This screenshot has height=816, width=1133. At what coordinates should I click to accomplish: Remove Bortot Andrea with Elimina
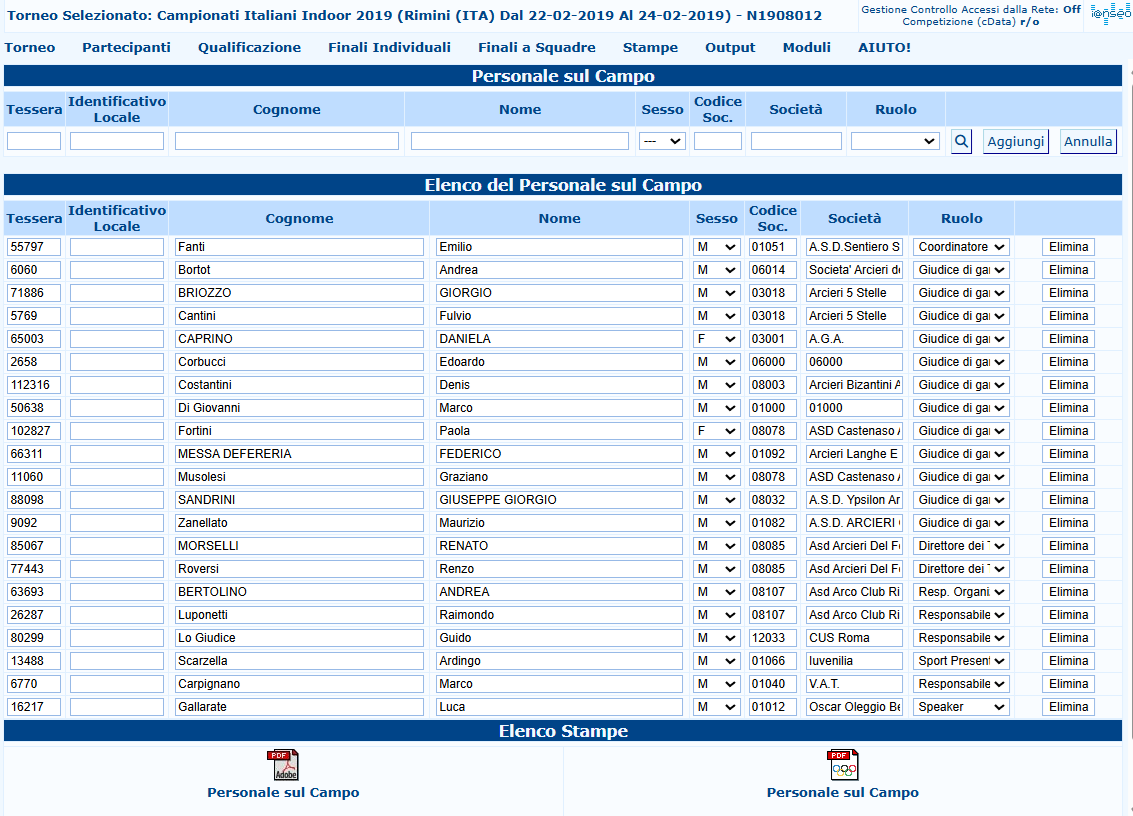1068,270
